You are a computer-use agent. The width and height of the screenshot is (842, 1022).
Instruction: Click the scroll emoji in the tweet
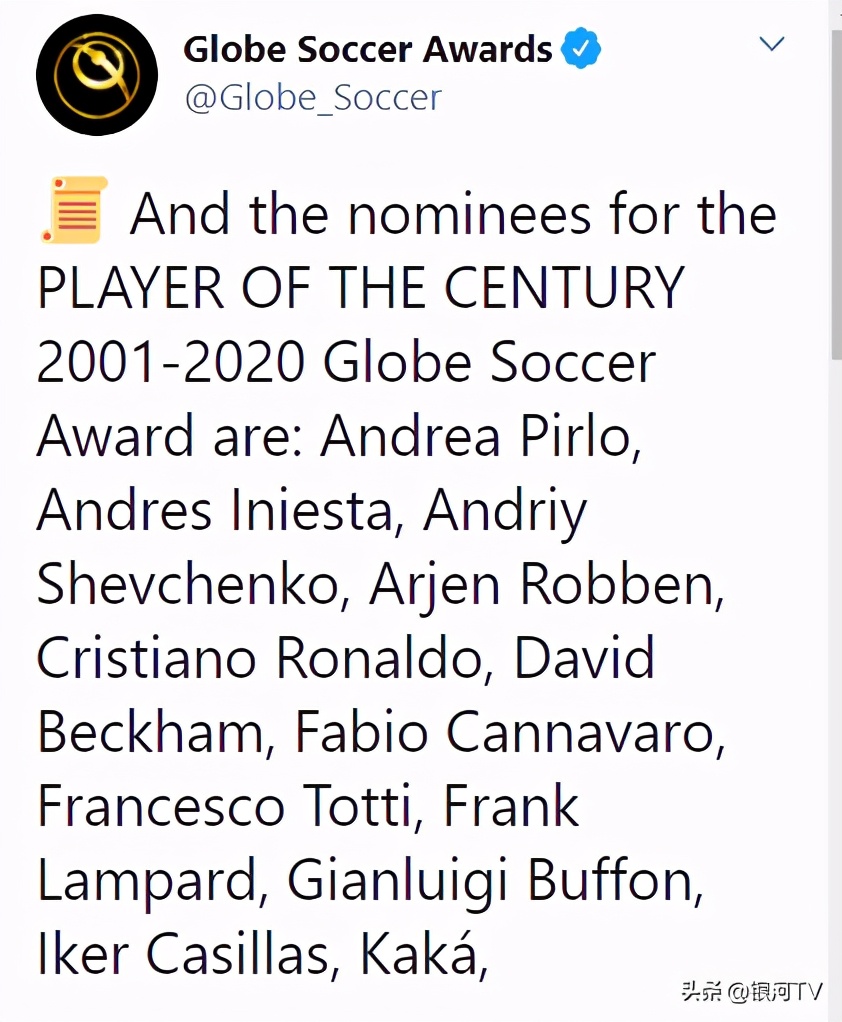coord(73,211)
